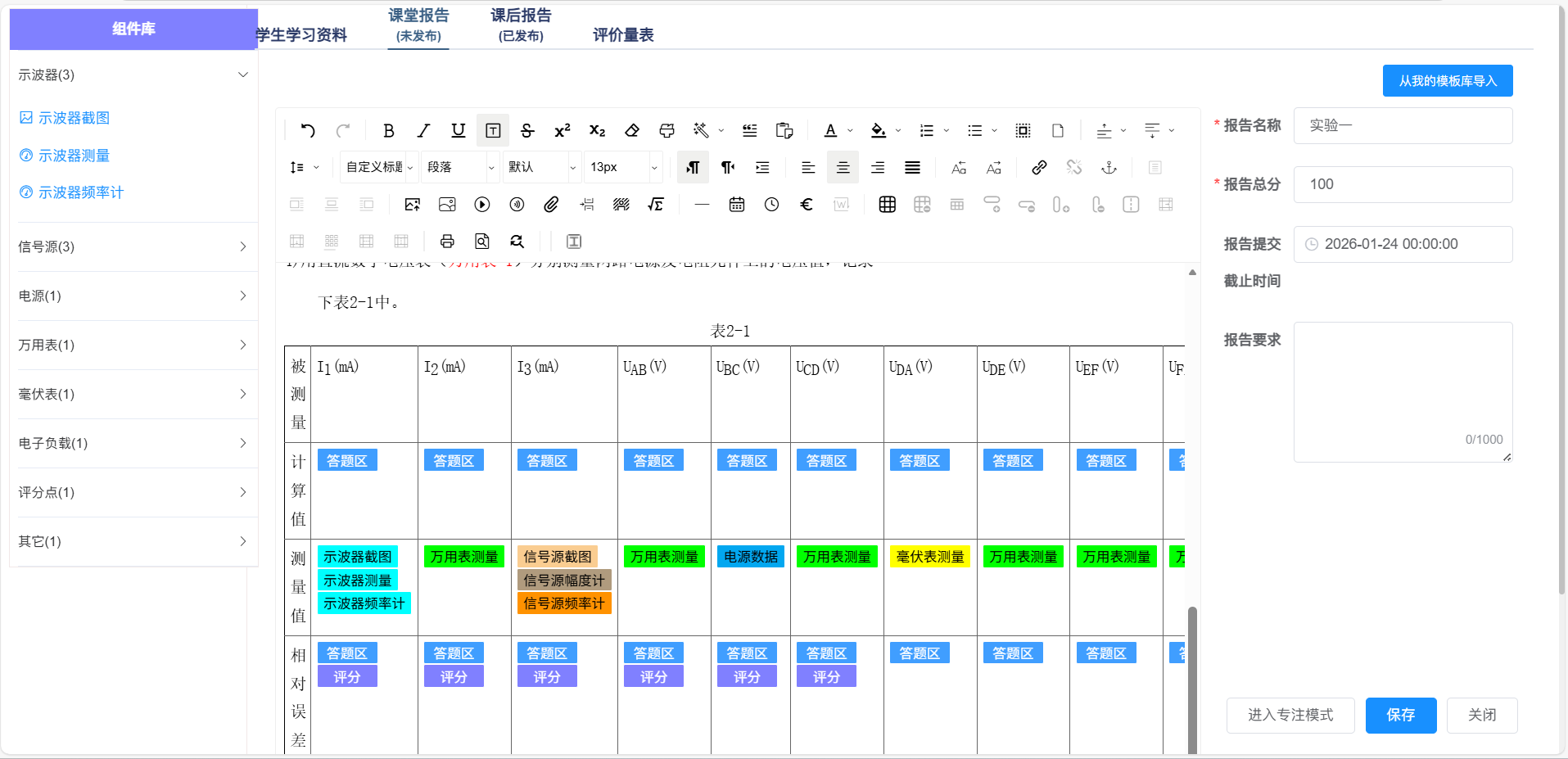This screenshot has height=759, width=1568.
Task: Insert a formula with the √Σ icon
Action: point(655,205)
